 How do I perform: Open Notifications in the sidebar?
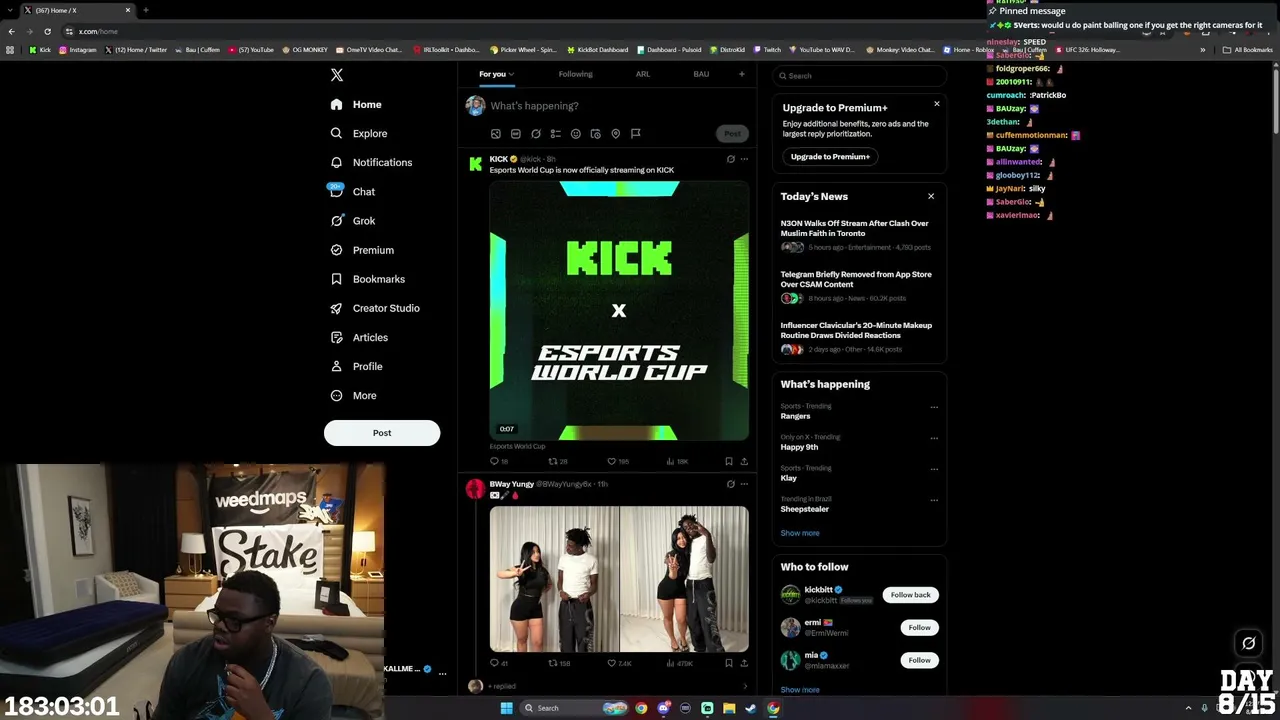click(x=371, y=162)
